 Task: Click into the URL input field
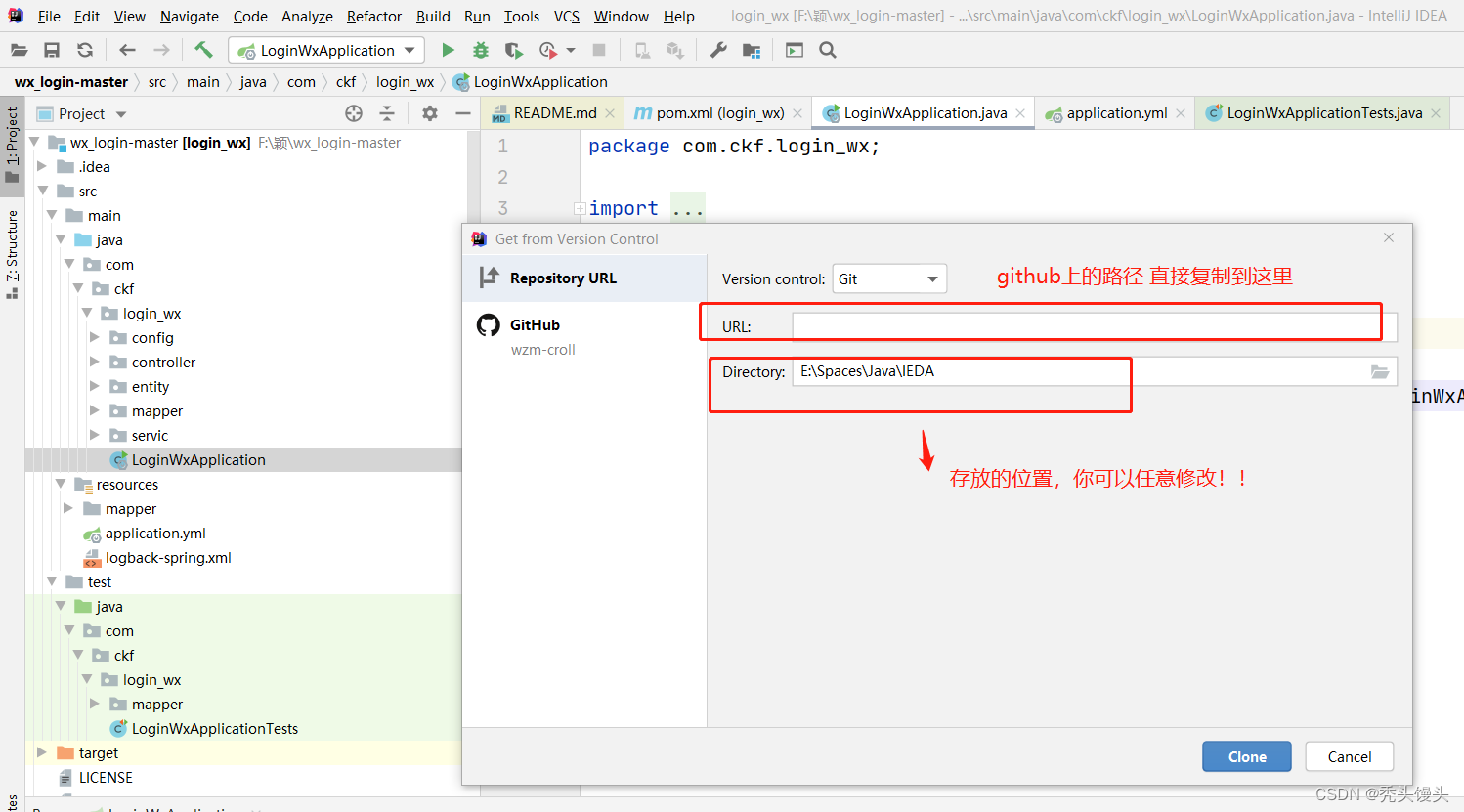tap(1095, 326)
